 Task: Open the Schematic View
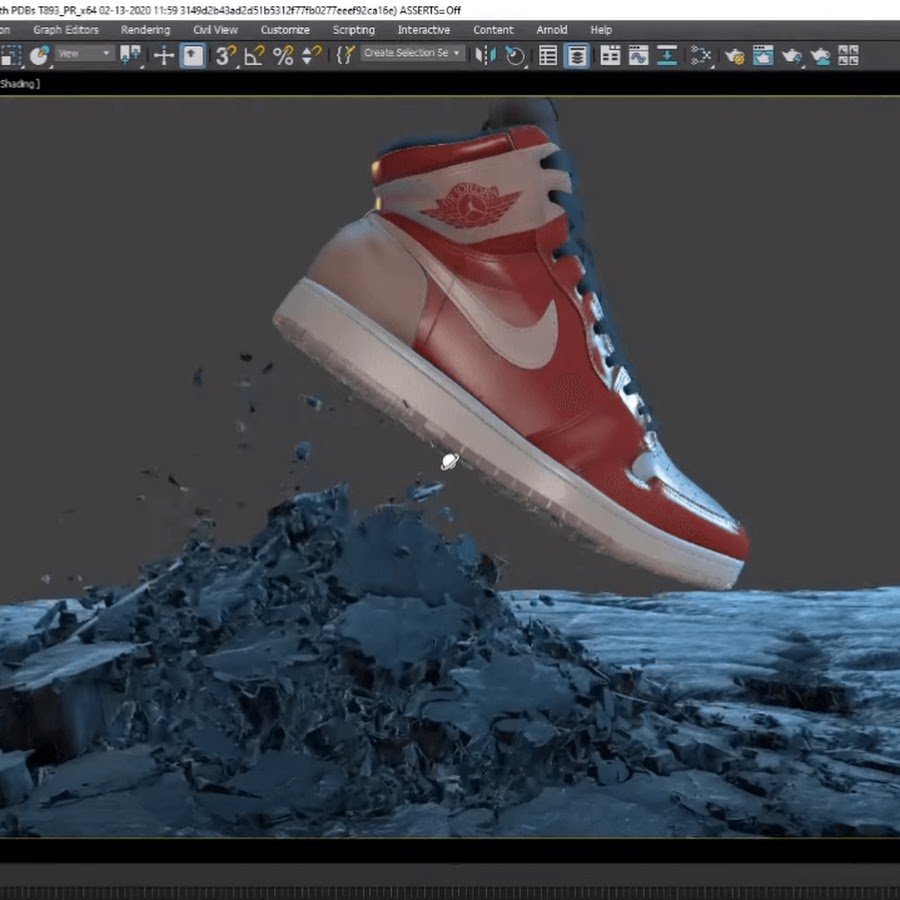[667, 55]
